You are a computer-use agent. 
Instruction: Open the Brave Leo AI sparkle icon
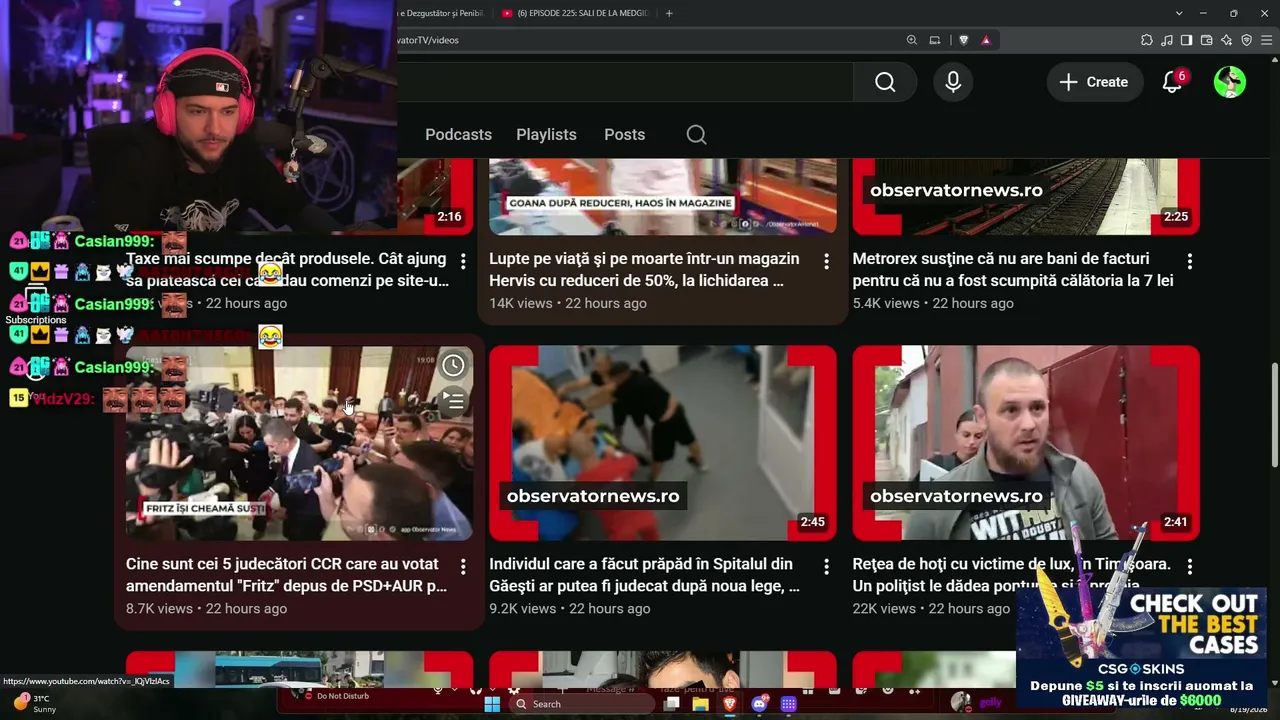point(1226,40)
